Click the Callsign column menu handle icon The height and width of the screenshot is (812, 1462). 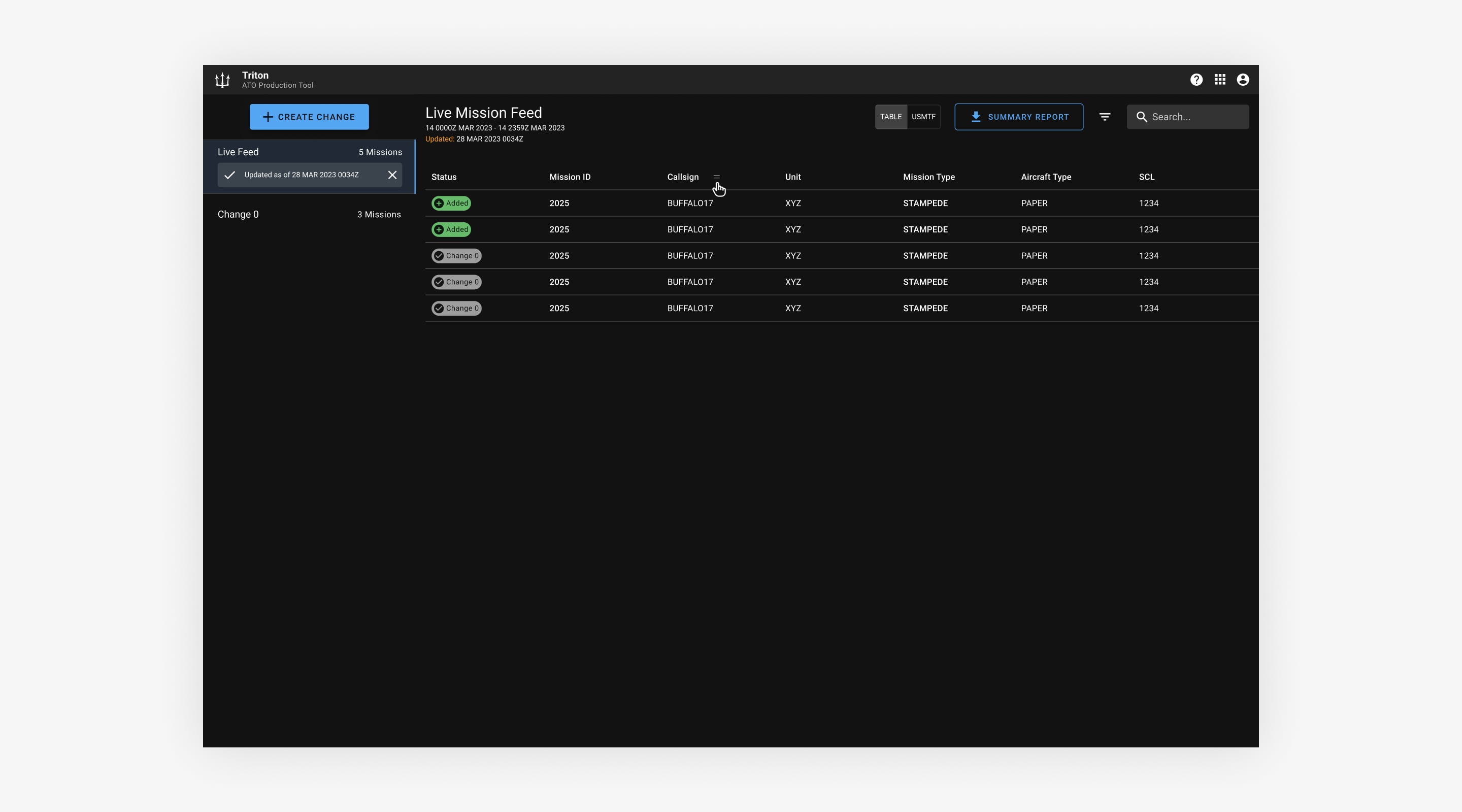(x=716, y=177)
